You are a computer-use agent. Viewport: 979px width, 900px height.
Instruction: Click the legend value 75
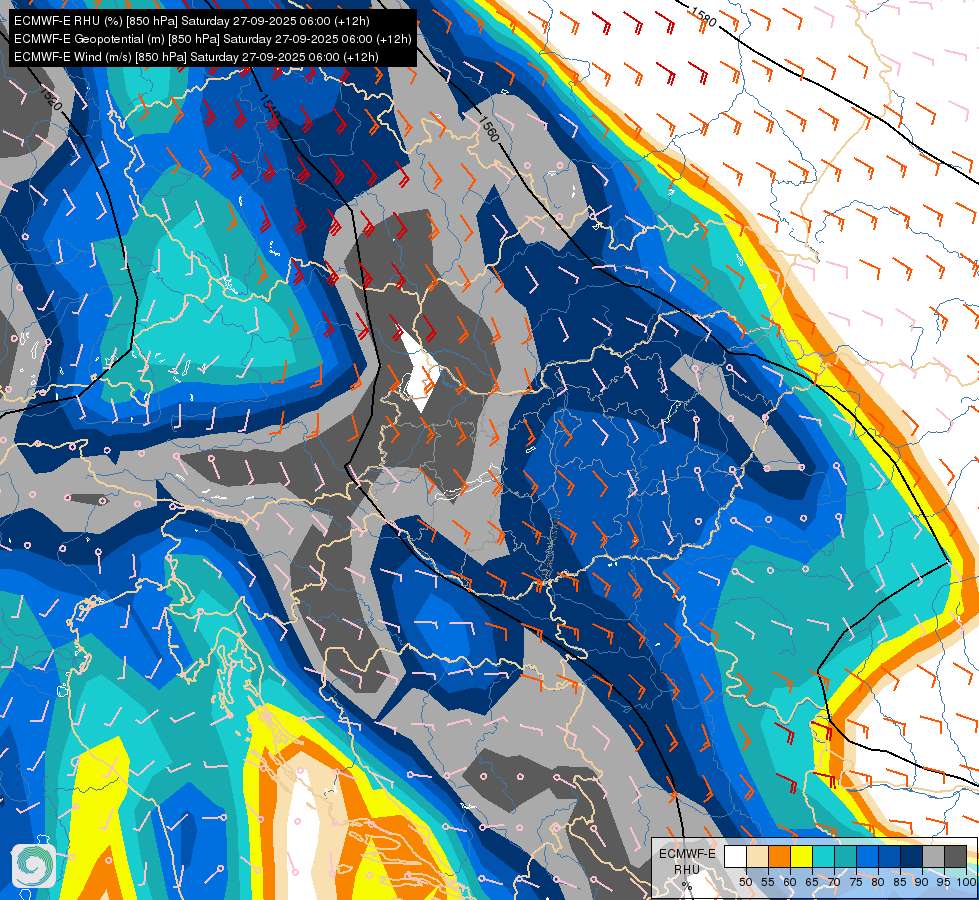pos(857,881)
